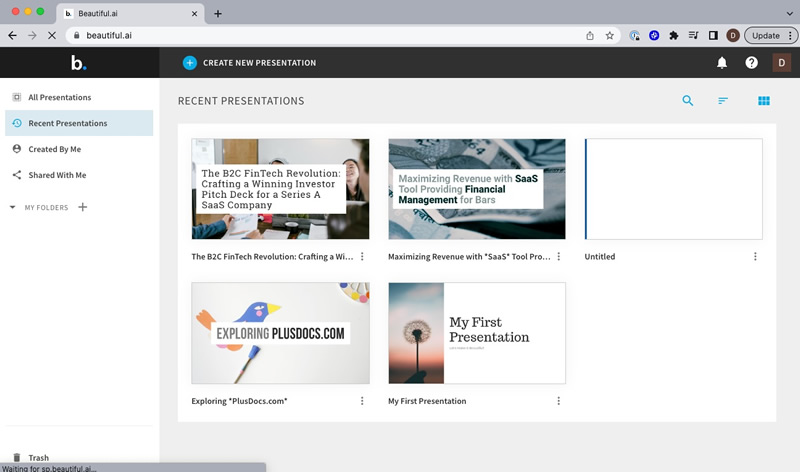800x472 pixels.
Task: Select Created By Me in sidebar
Action: [x=79, y=149]
